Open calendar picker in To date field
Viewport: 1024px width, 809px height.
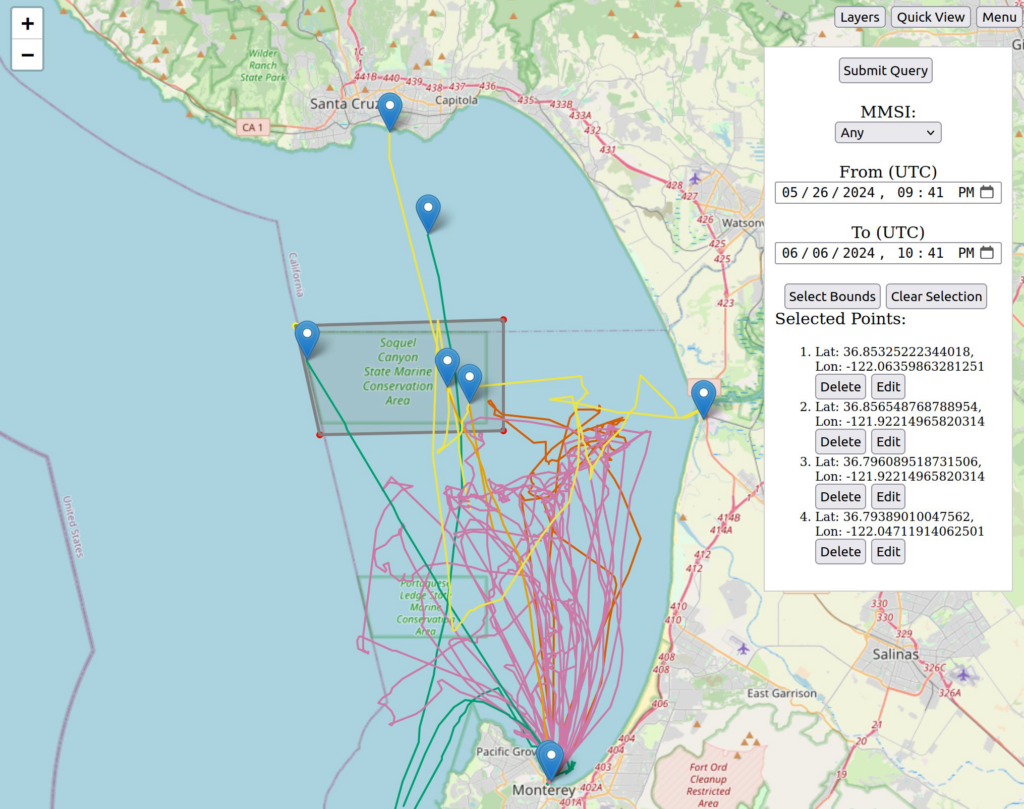click(x=986, y=253)
